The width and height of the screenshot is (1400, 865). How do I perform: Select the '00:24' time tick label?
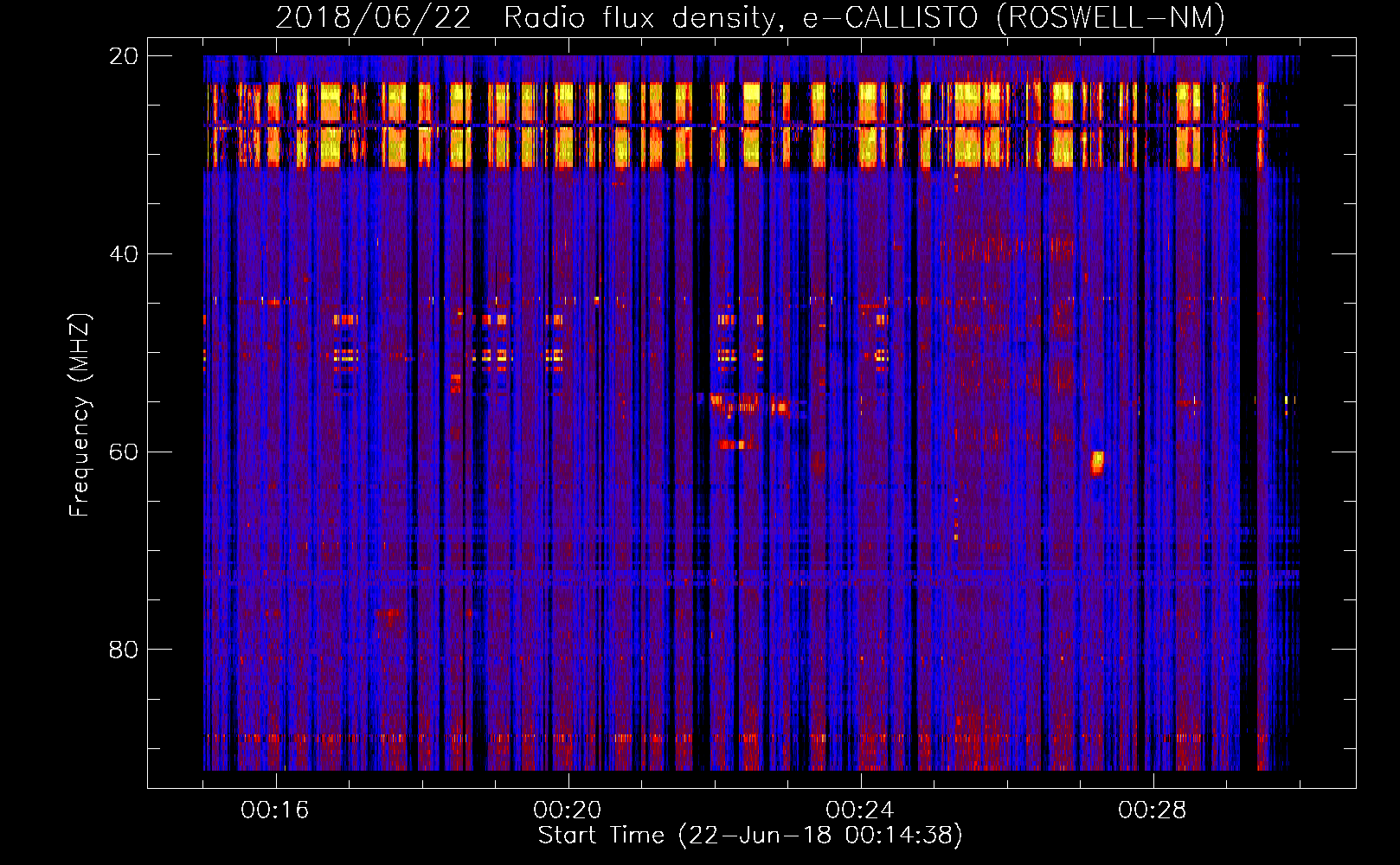(x=860, y=811)
